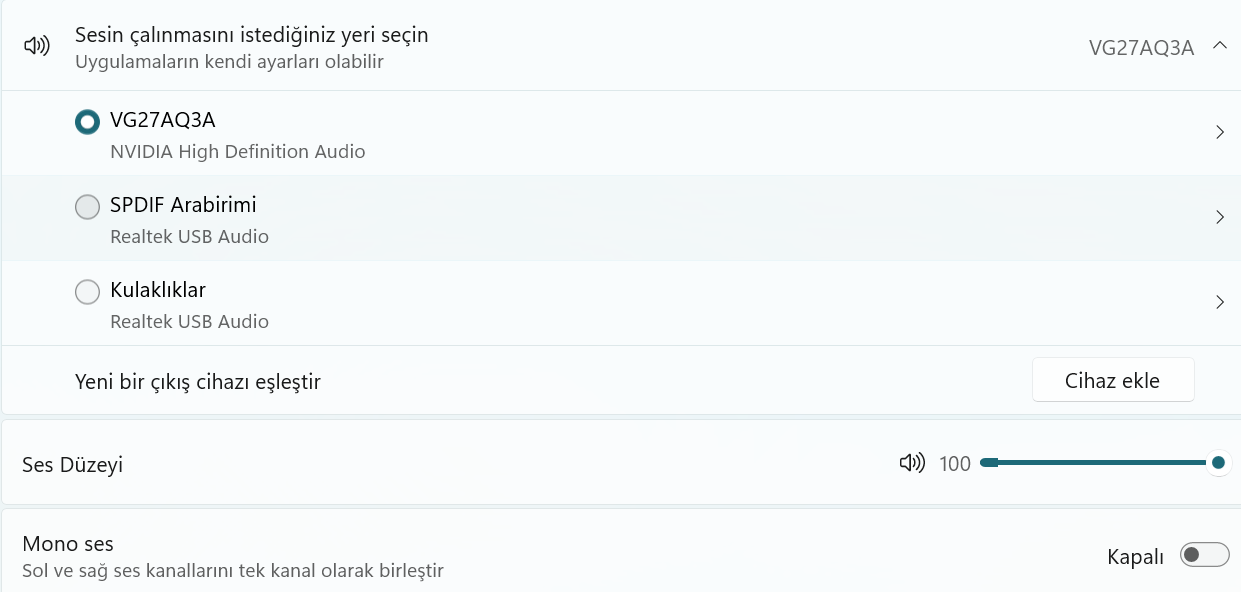Click the "Sesin çalınmasını istediğiniz yeri seçin" header

point(252,35)
